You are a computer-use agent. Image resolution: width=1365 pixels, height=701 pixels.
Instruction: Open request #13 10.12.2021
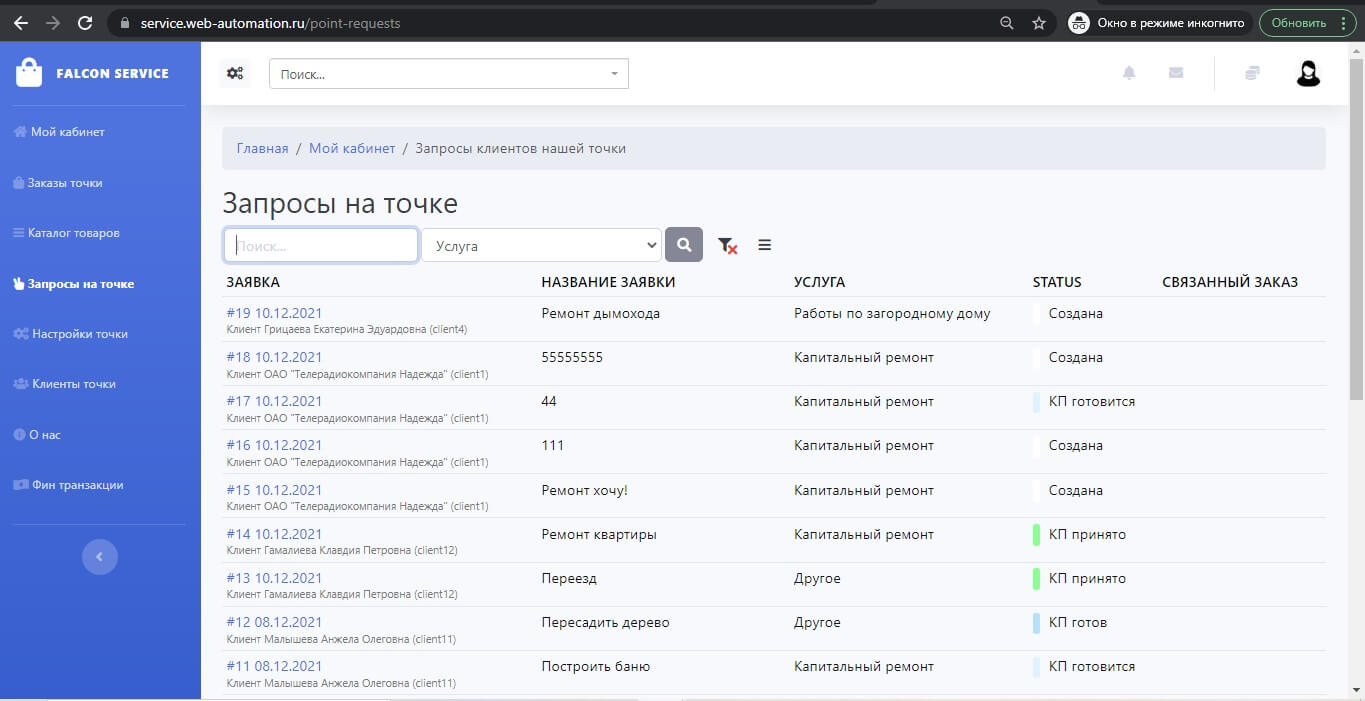(x=275, y=578)
